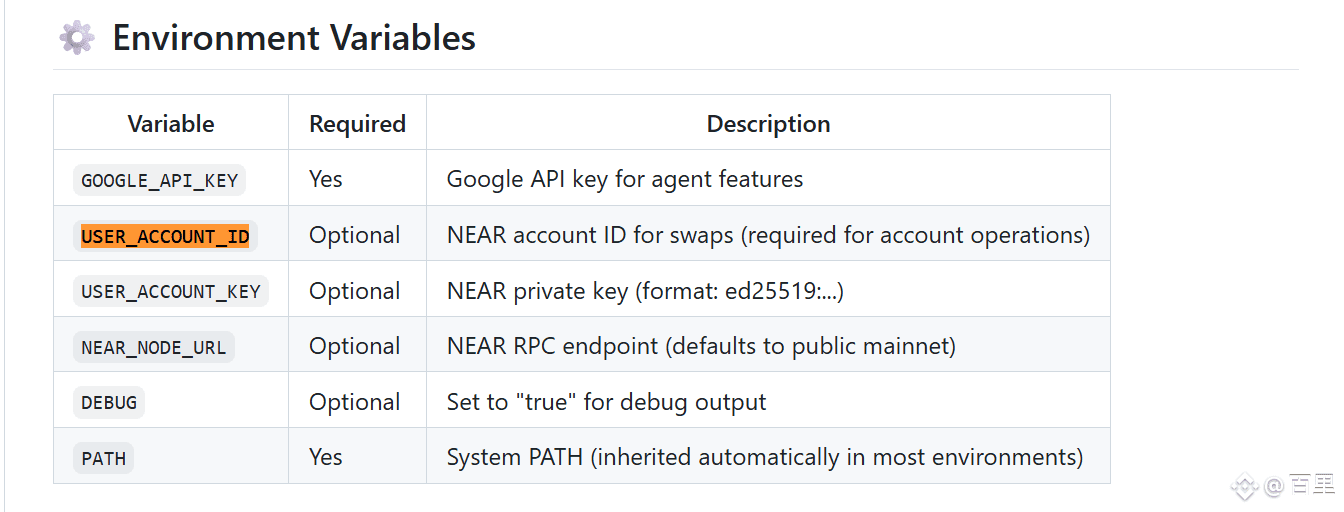The height and width of the screenshot is (512, 1344).
Task: Click the Yes cell in the PATH row
Action: click(326, 458)
